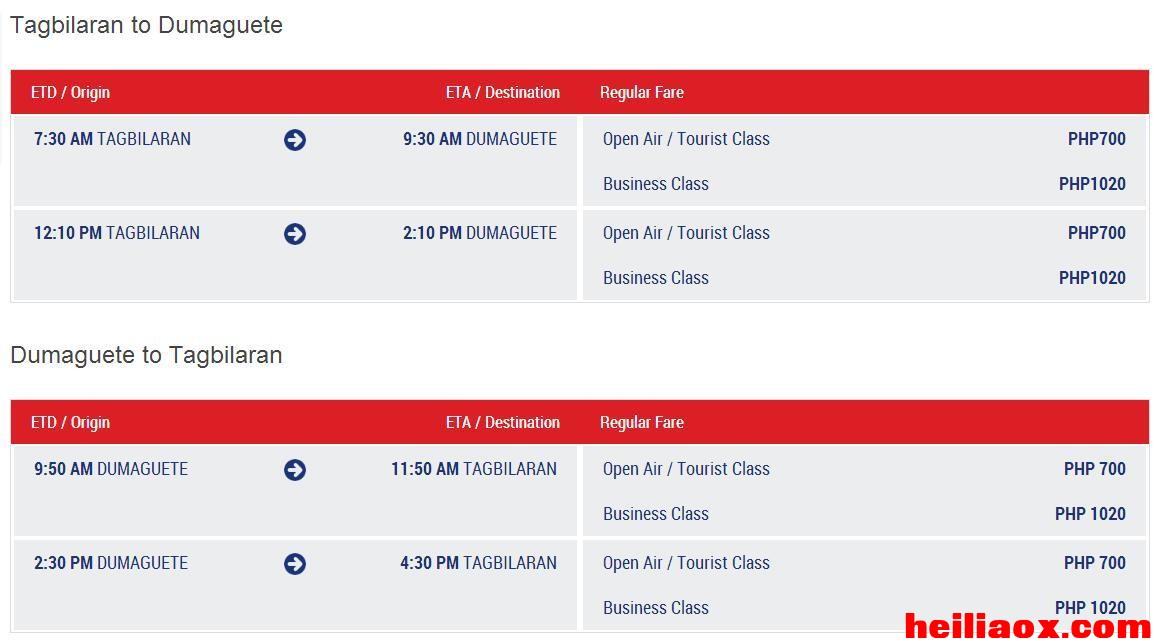Select the 9:50 AM DUMAGUETE departure
Viewport: 1156px width, 644px height.
pos(111,469)
